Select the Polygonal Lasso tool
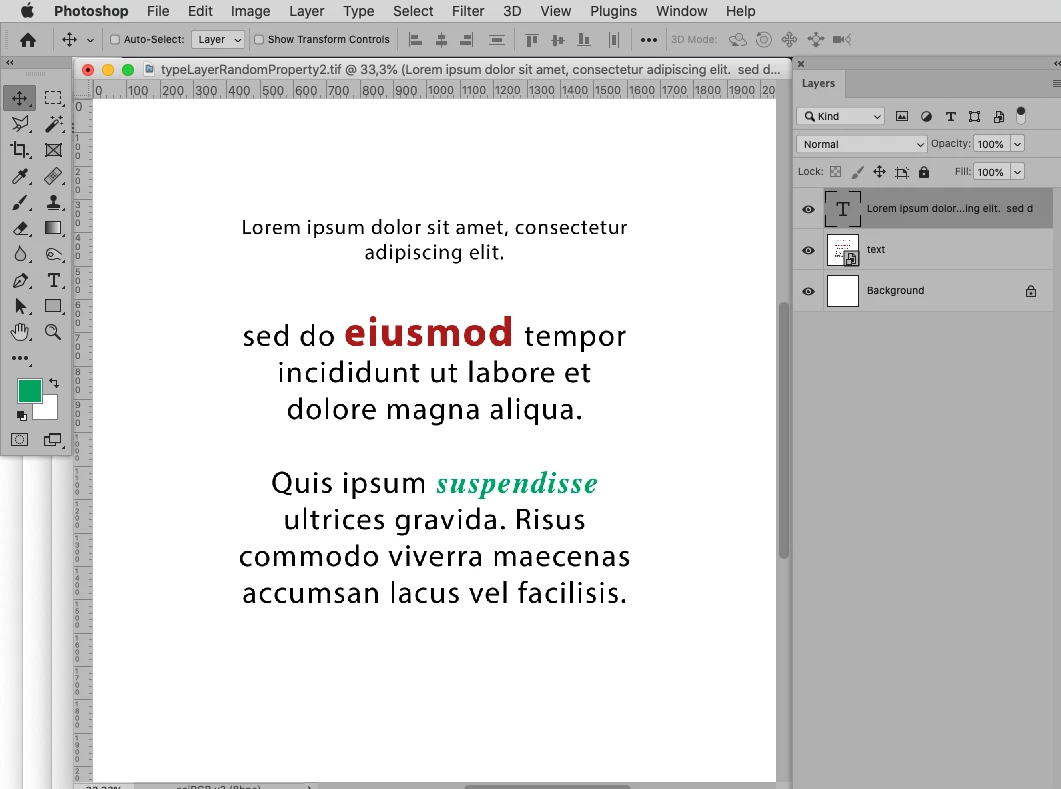This screenshot has height=789, width=1061. point(20,124)
